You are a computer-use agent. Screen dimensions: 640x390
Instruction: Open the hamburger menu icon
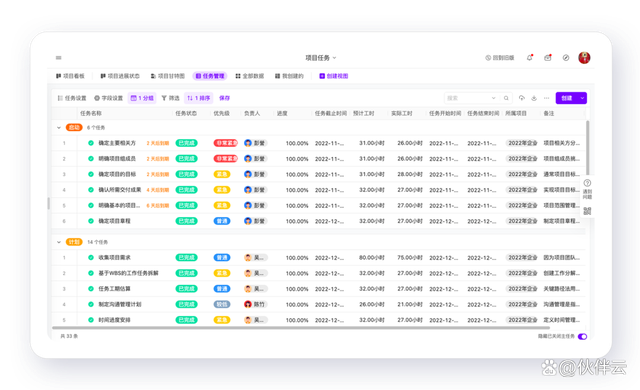click(x=59, y=58)
